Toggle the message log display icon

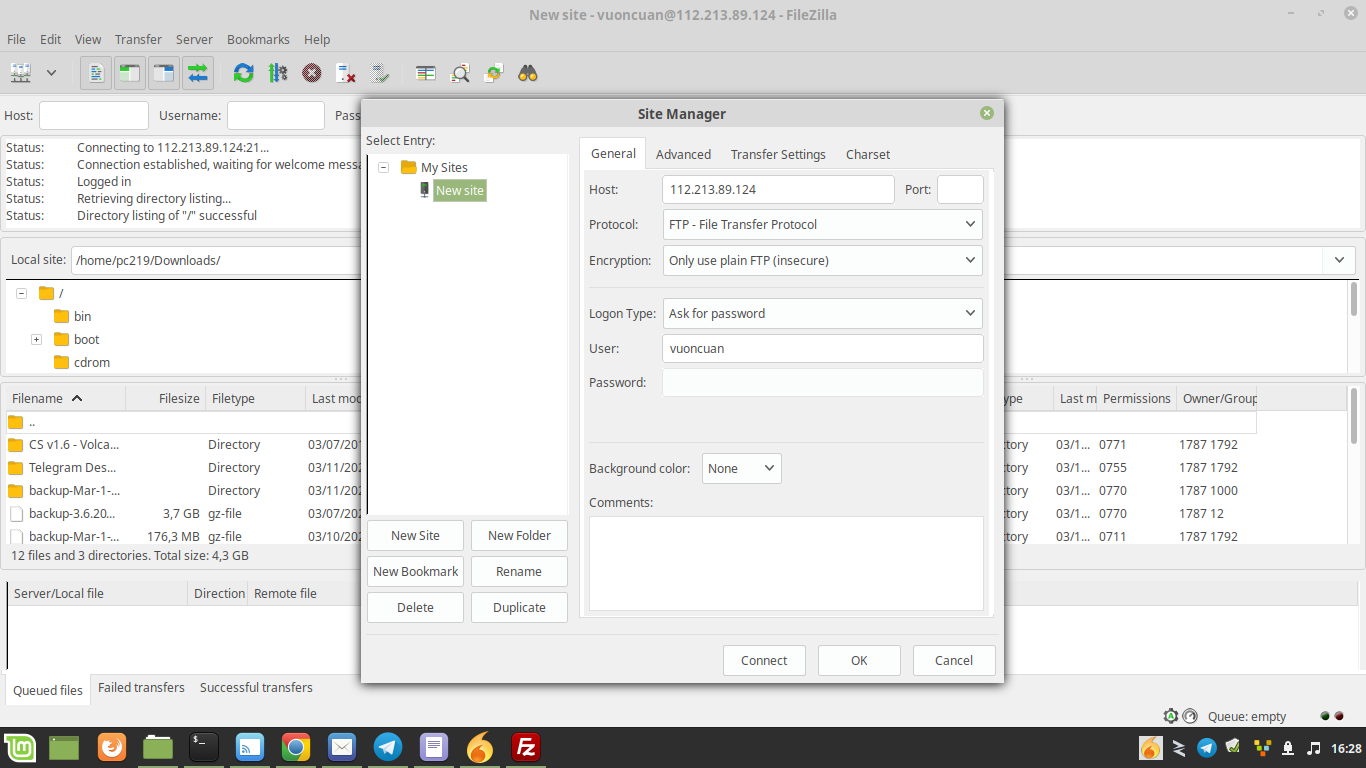click(x=96, y=73)
